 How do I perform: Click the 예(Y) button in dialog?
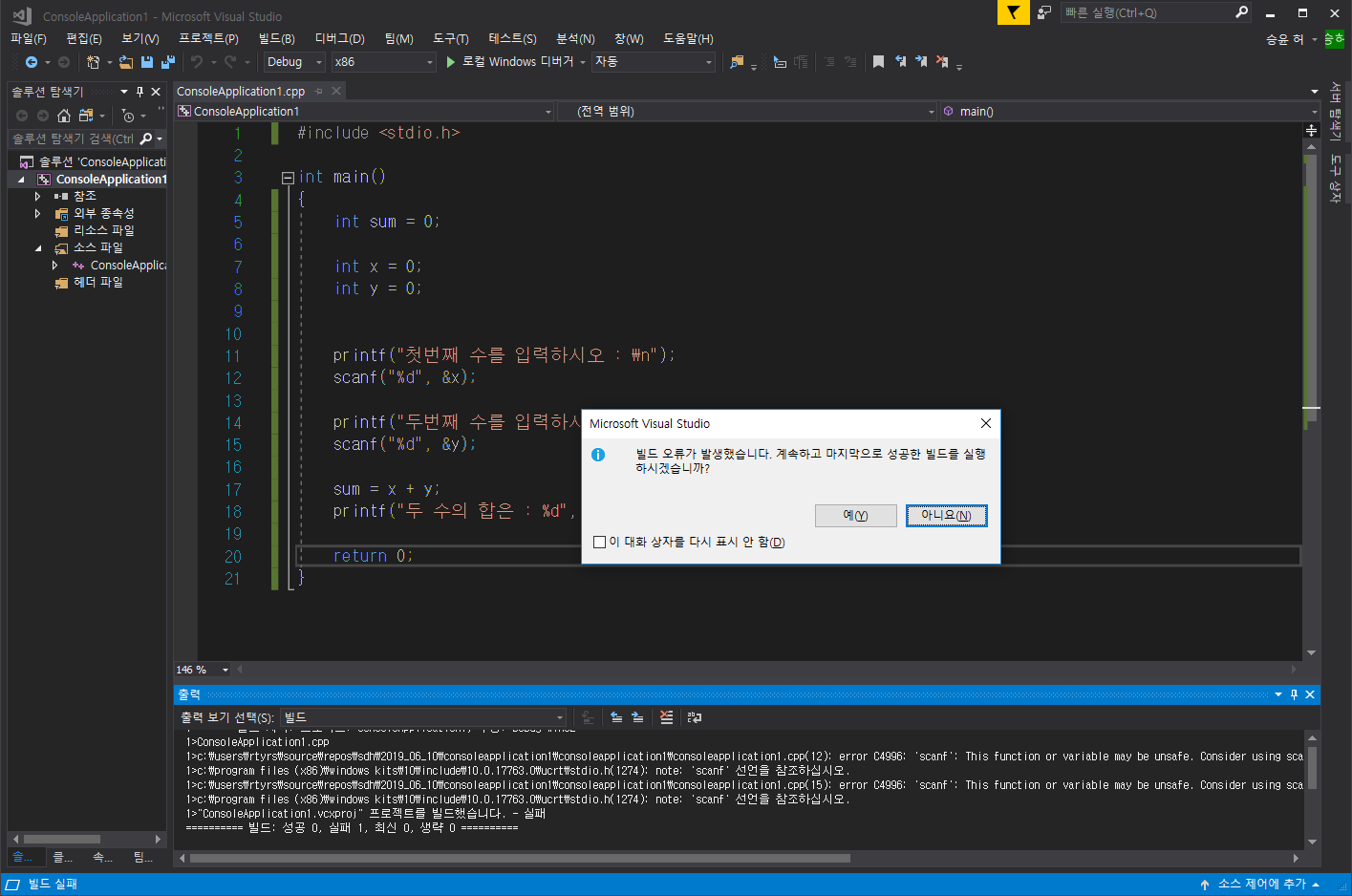(856, 516)
